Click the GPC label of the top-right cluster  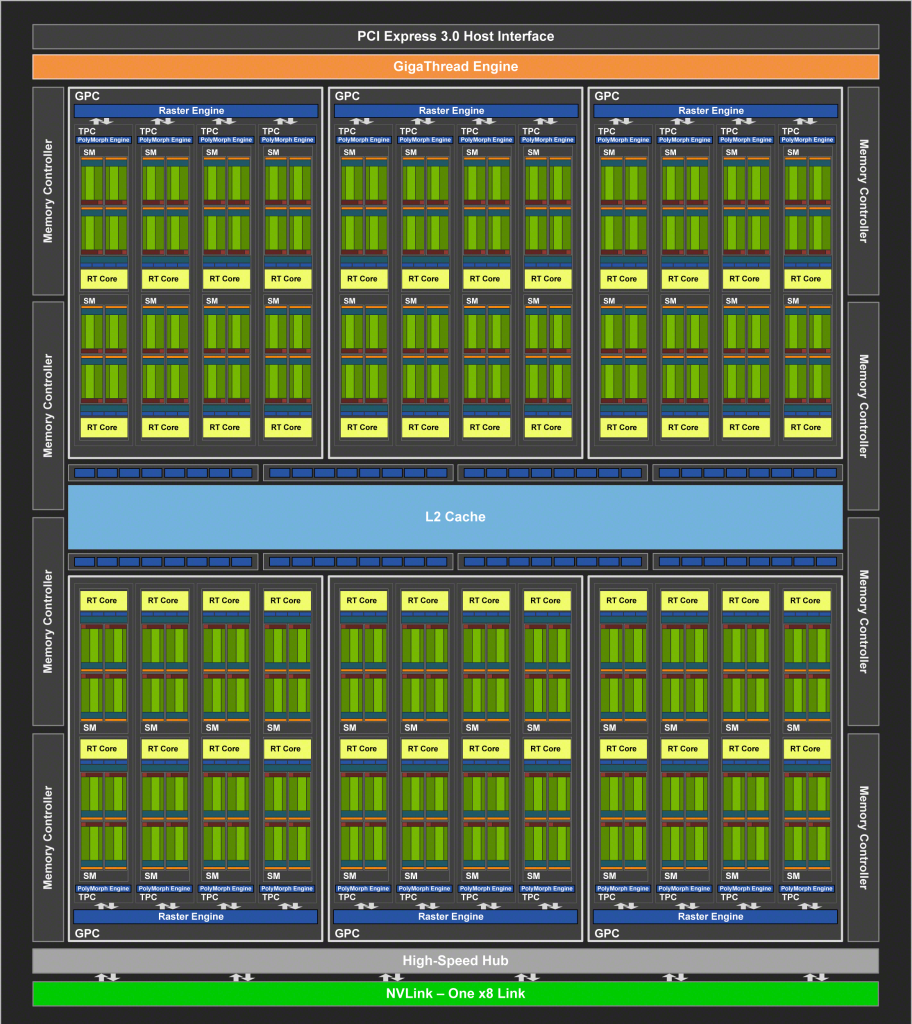coord(607,96)
